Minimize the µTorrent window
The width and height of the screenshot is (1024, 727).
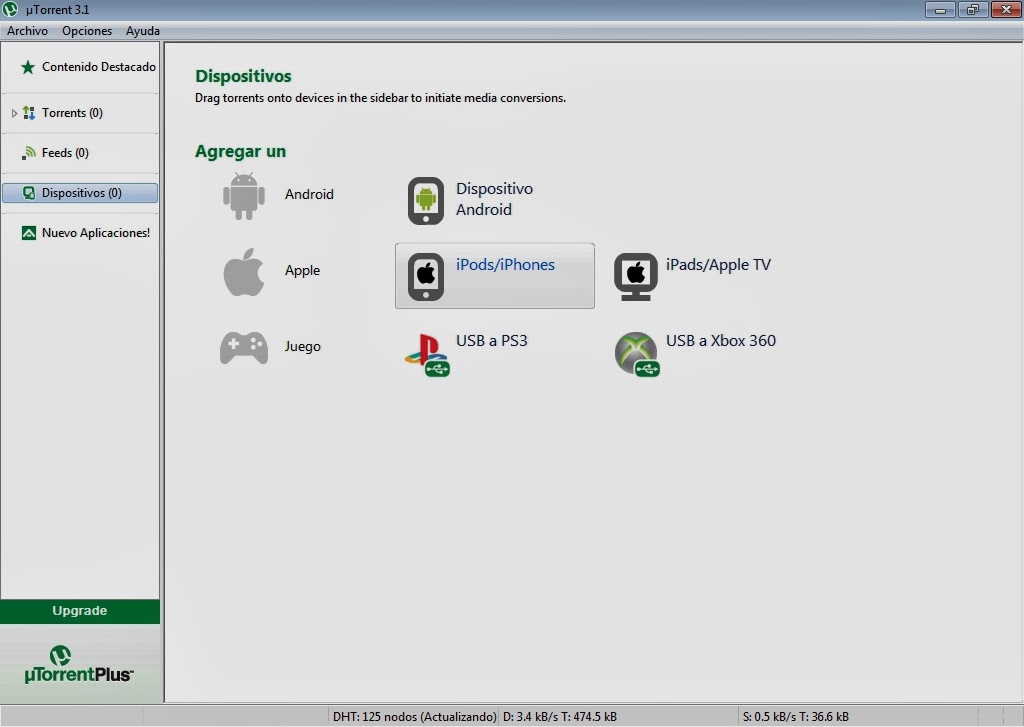click(940, 10)
